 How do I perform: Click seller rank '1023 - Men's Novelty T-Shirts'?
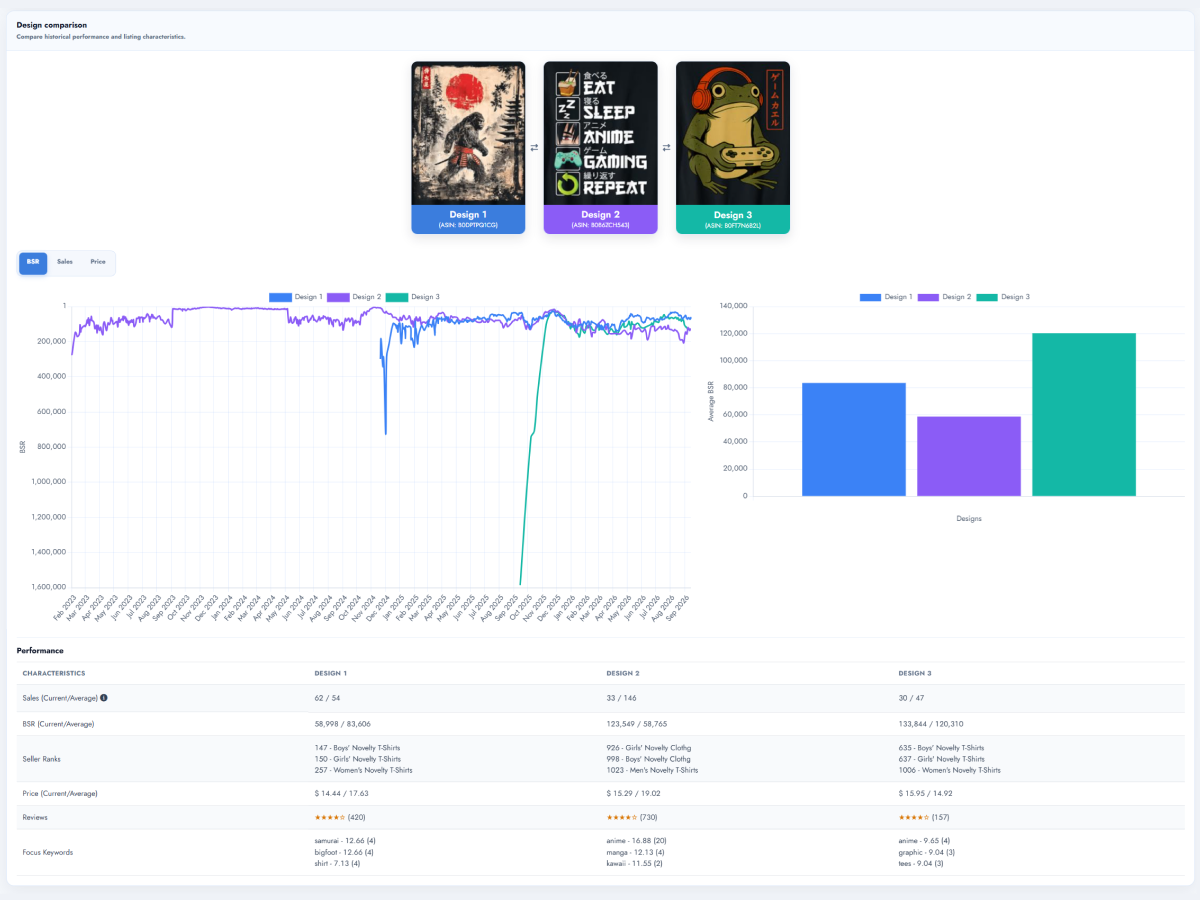click(x=652, y=770)
